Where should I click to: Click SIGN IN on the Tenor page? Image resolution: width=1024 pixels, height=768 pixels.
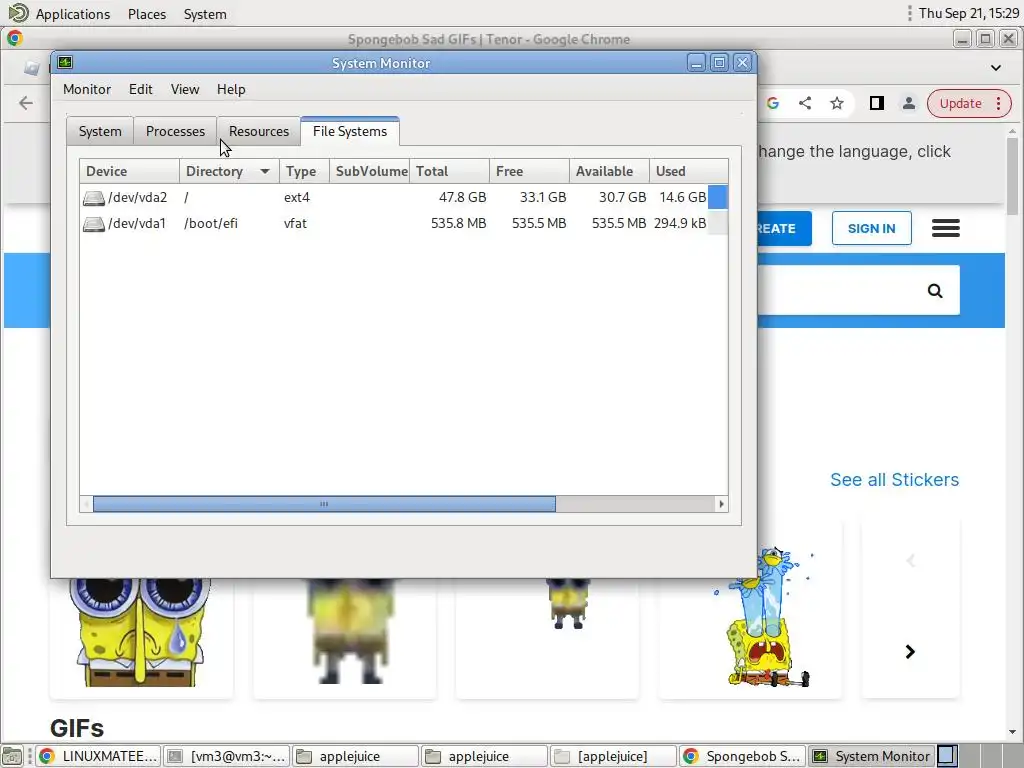871,229
